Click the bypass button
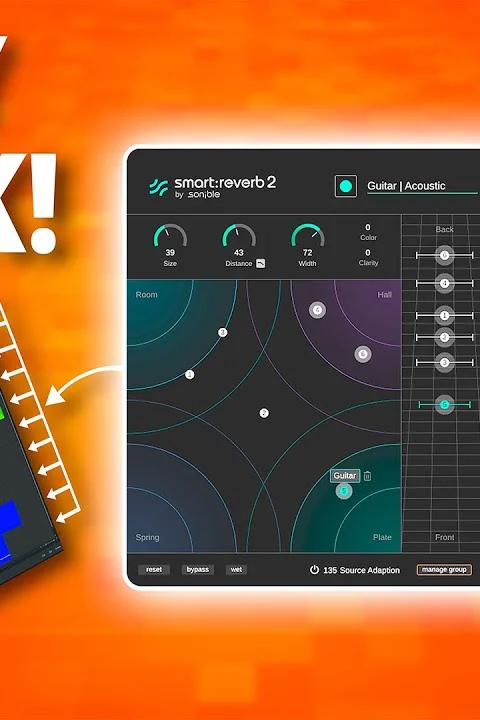The image size is (480, 720). coord(198,570)
